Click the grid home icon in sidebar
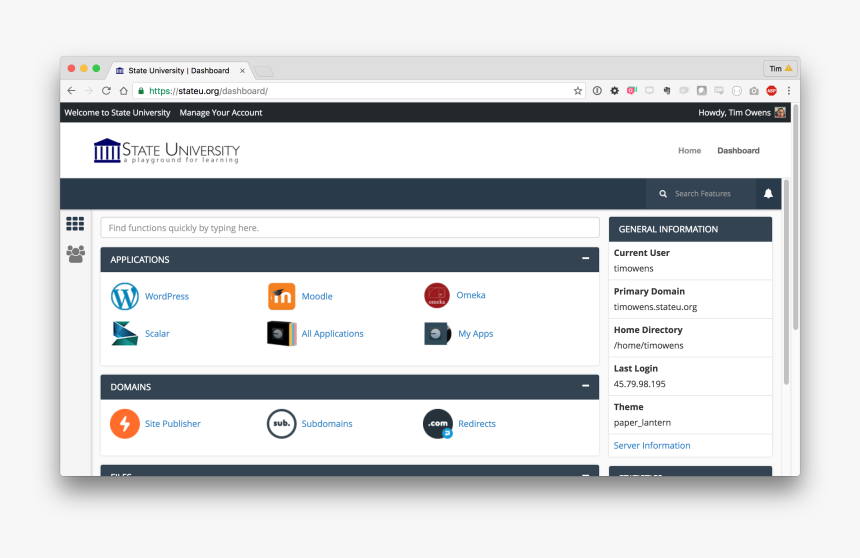The height and width of the screenshot is (558, 860). click(75, 224)
